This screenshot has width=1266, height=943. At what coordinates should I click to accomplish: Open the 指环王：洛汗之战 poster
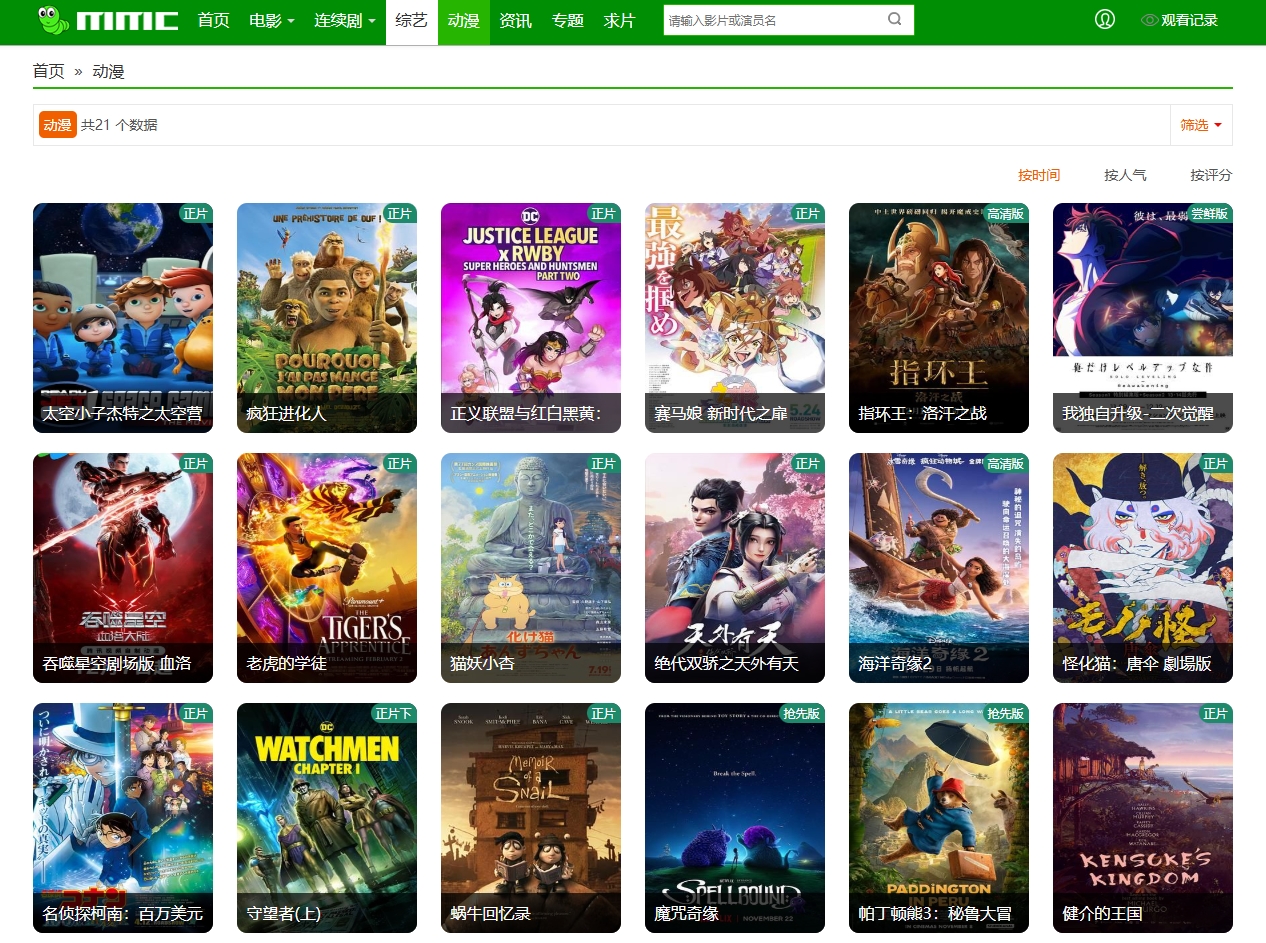[x=939, y=318]
